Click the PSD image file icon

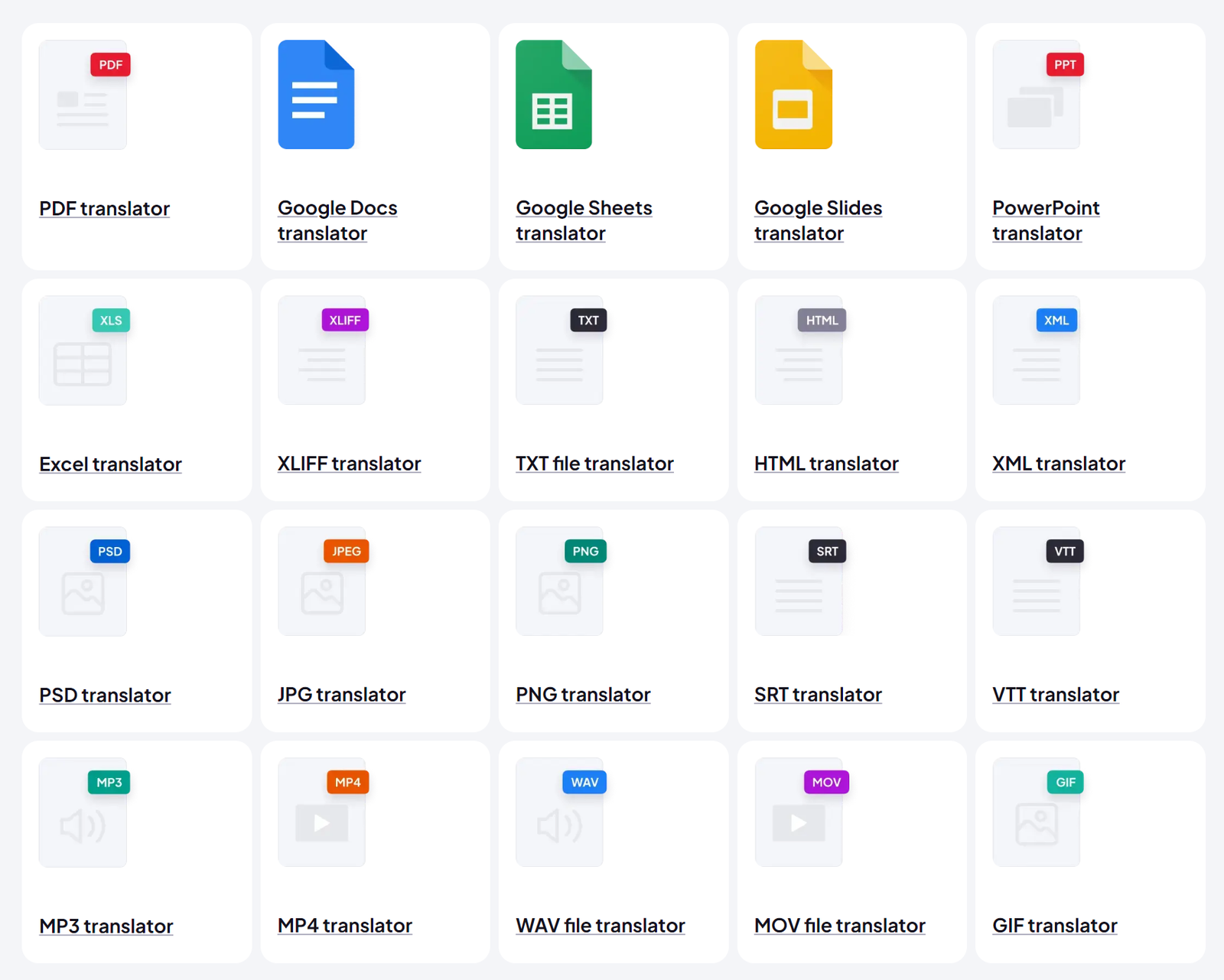point(84,581)
